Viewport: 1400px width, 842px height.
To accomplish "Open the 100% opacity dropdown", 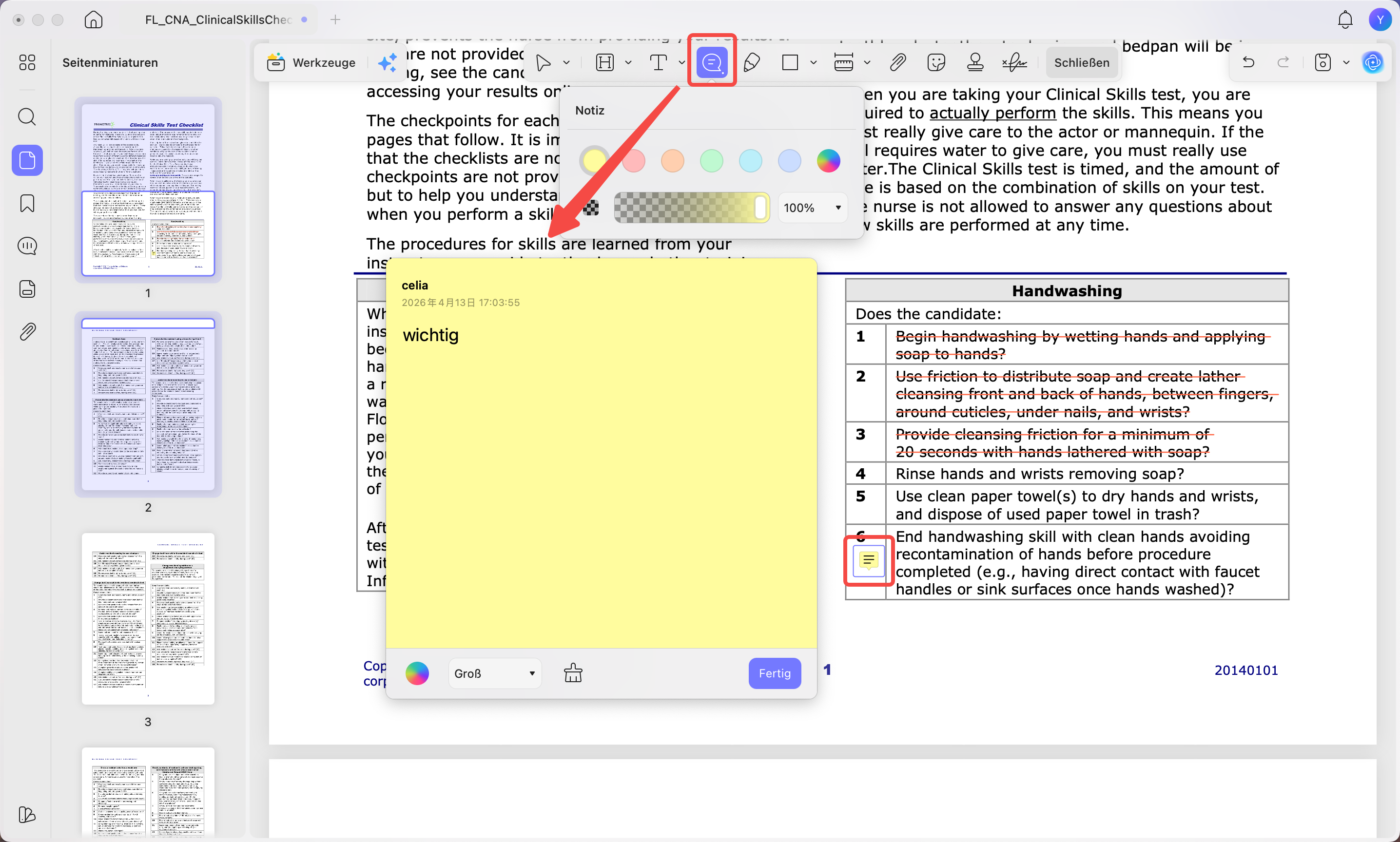I will pos(813,208).
